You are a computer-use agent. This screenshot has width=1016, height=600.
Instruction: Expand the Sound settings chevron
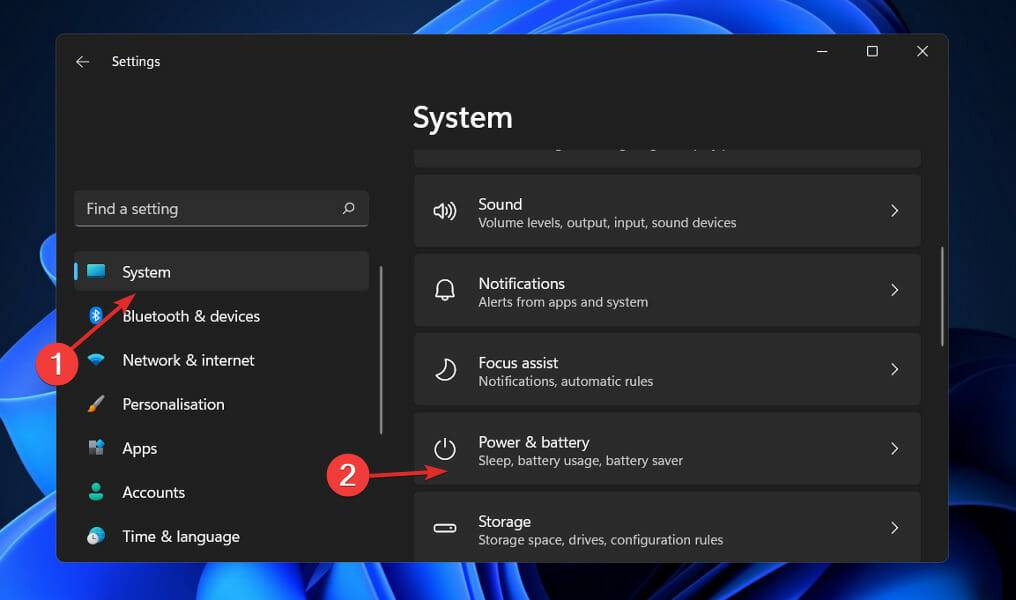[x=894, y=211]
